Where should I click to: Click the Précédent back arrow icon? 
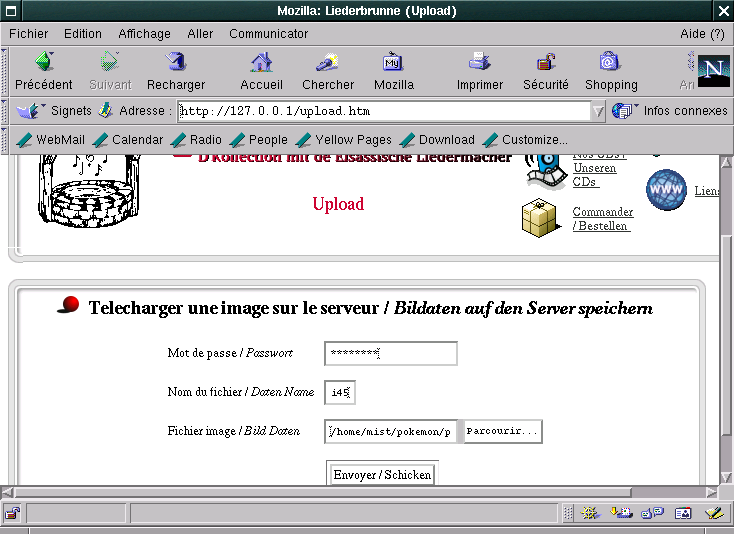(x=43, y=63)
